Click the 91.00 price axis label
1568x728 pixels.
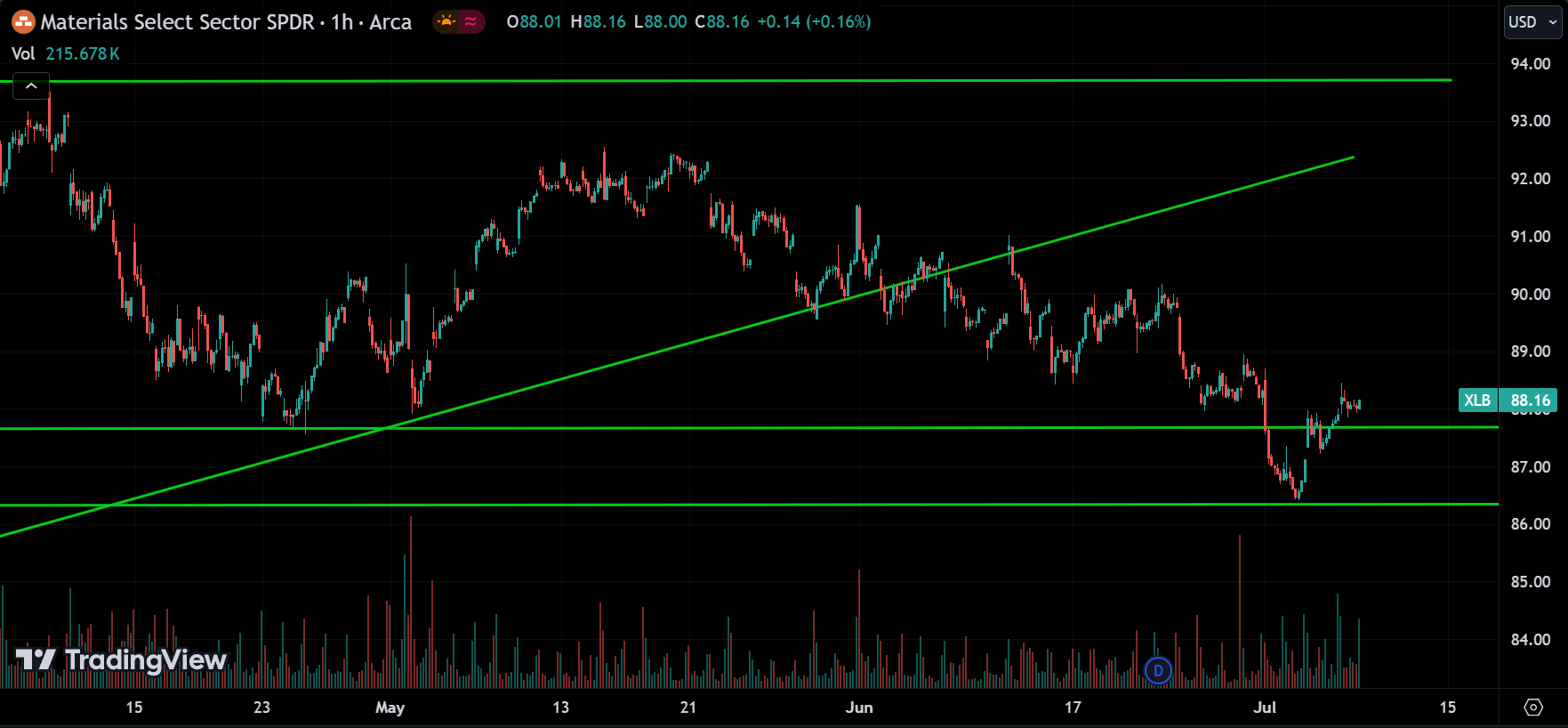tap(1530, 236)
